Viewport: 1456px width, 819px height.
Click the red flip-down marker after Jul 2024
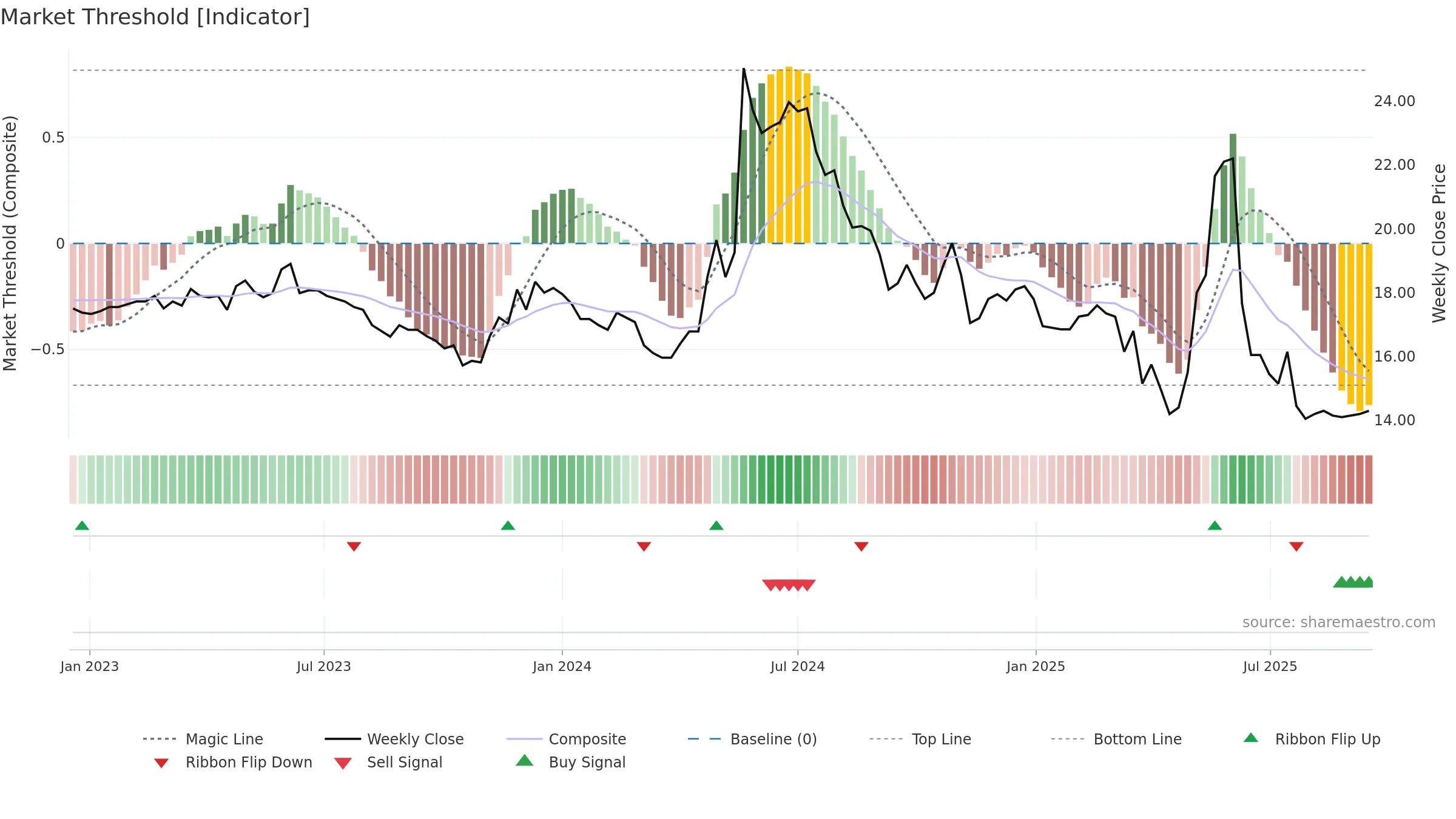click(861, 546)
